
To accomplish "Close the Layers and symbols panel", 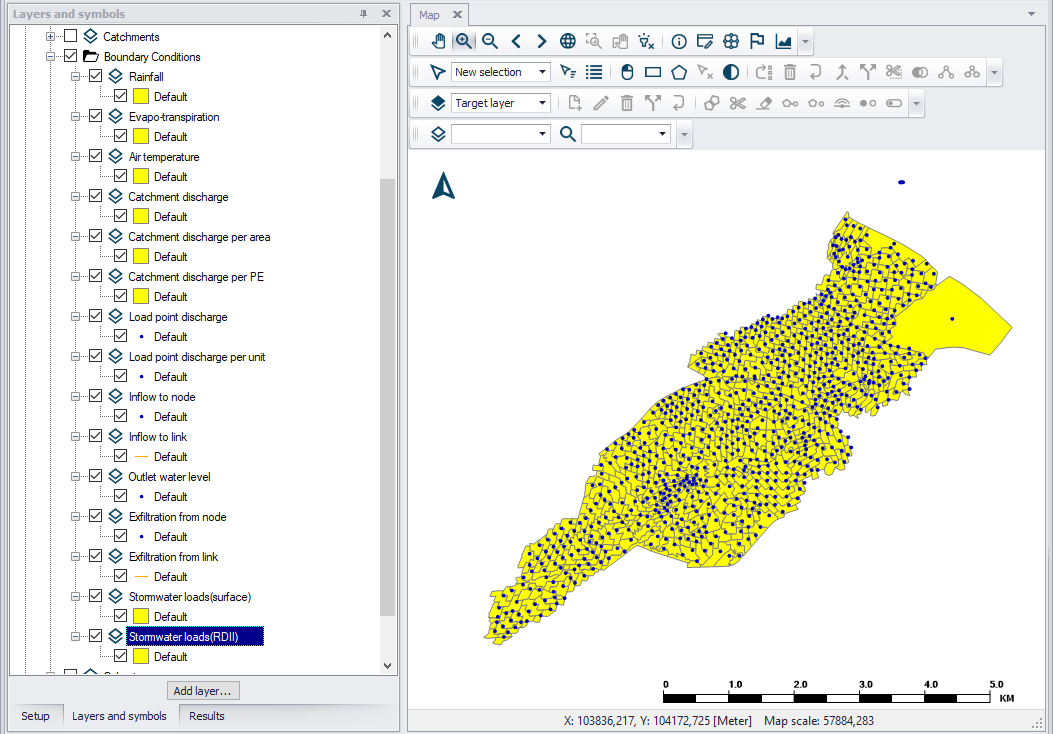I will [386, 13].
